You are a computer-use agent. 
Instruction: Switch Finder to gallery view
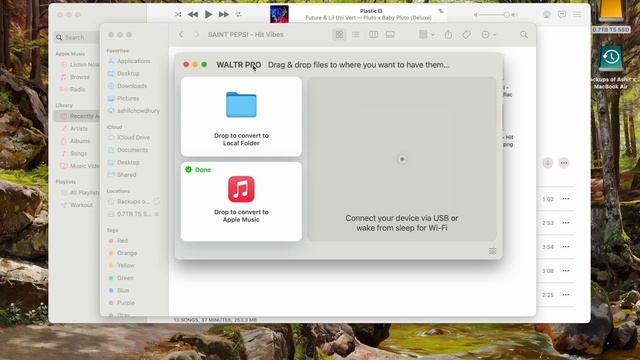pyautogui.click(x=390, y=35)
